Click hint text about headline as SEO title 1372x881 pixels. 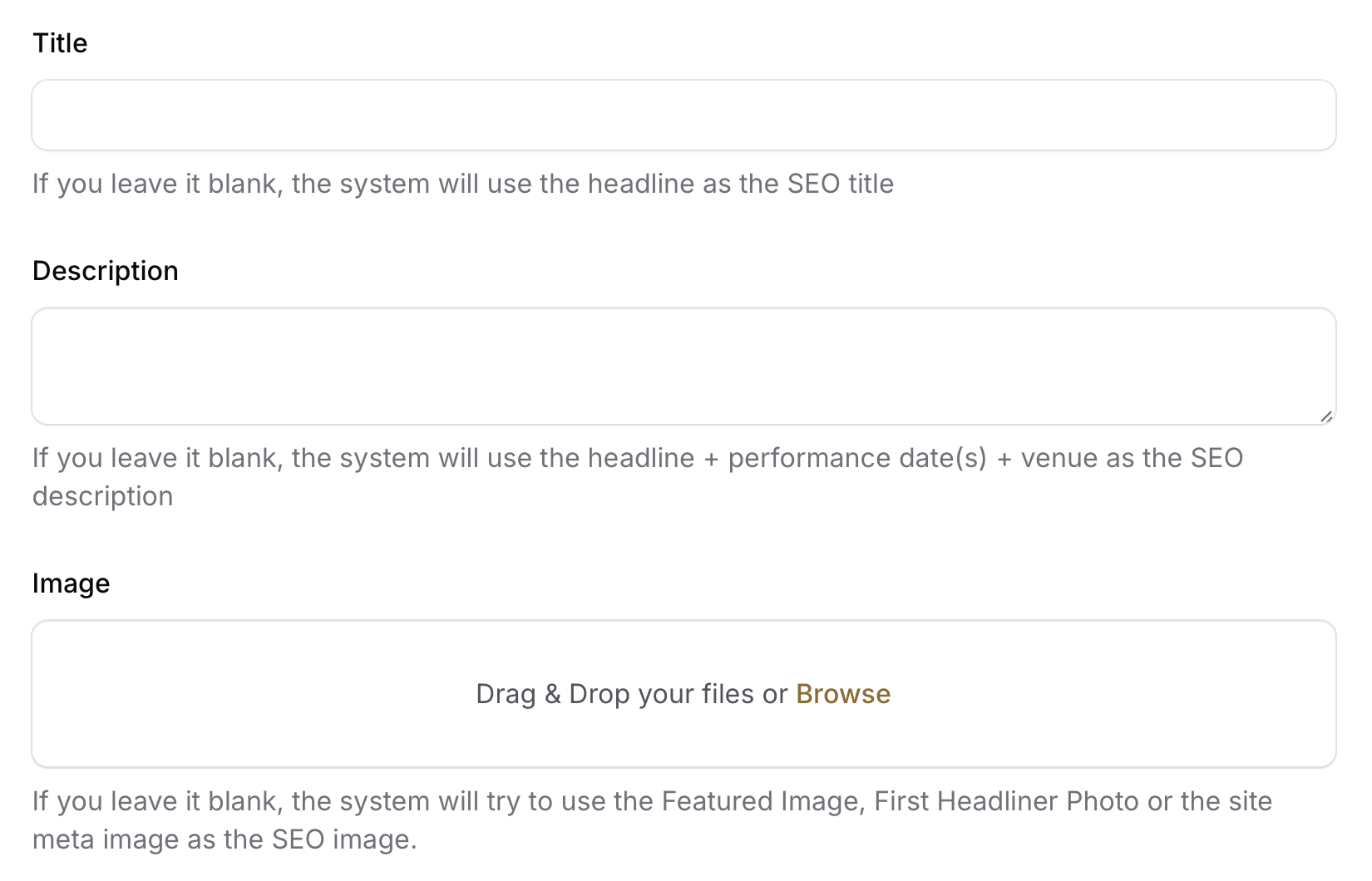pyautogui.click(x=463, y=184)
